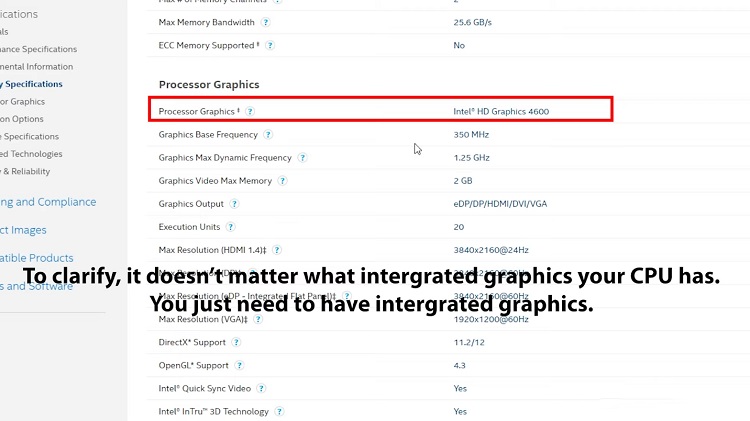Click help icon beside Processor Graphics row
This screenshot has height=421, width=750.
(x=250, y=111)
